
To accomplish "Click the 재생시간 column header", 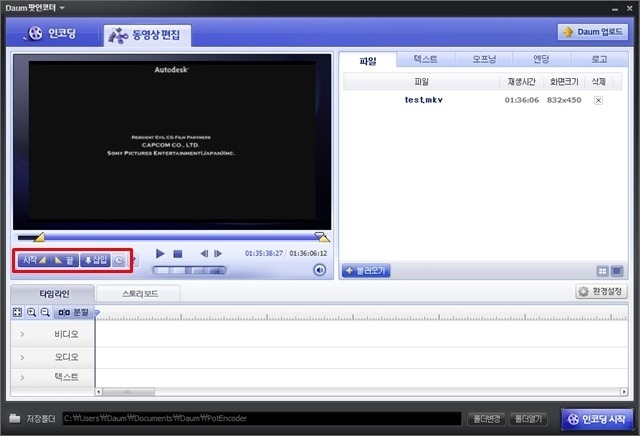I will (521, 82).
